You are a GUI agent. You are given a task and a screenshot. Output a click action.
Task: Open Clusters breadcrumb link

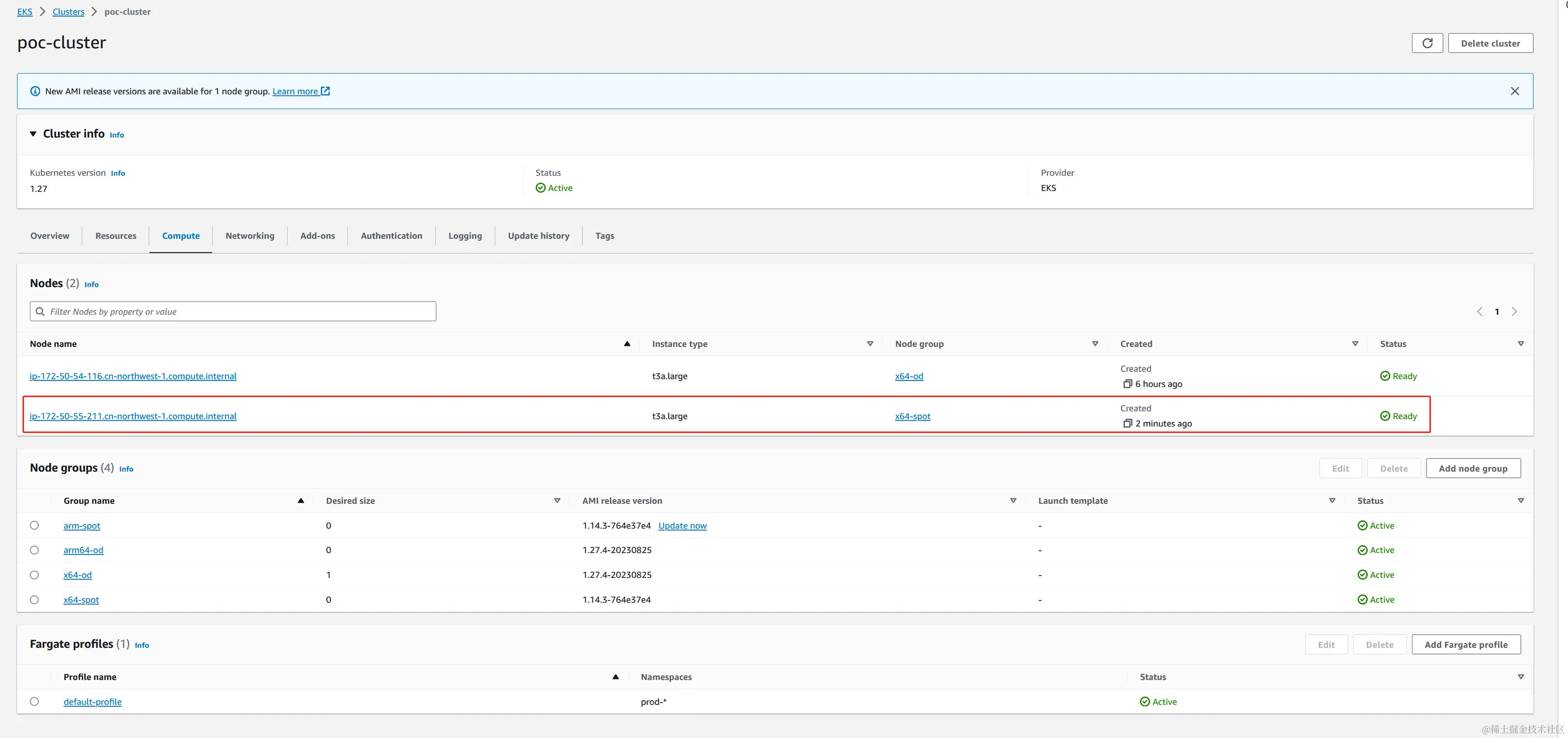coord(68,11)
